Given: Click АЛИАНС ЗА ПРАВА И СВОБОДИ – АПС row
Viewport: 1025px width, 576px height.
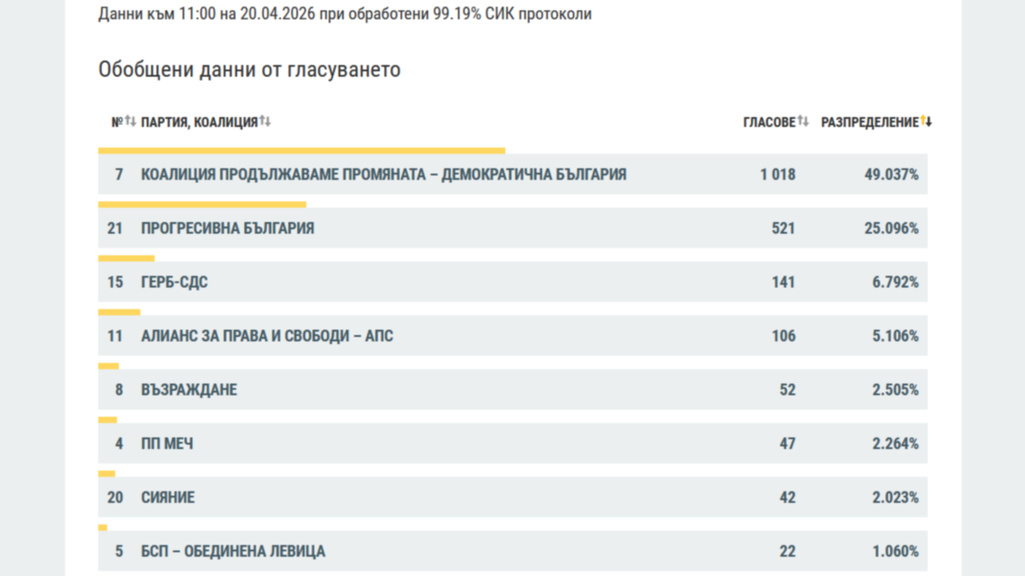Looking at the screenshot, I should (x=267, y=337).
